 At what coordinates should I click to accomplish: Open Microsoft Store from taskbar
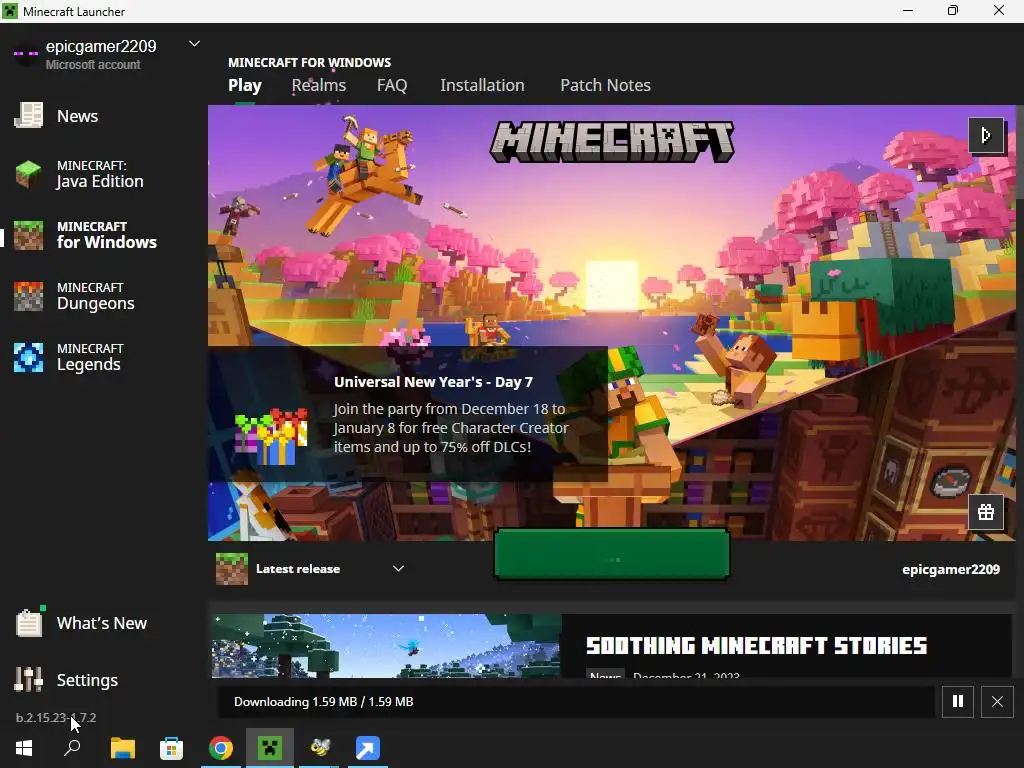point(171,748)
